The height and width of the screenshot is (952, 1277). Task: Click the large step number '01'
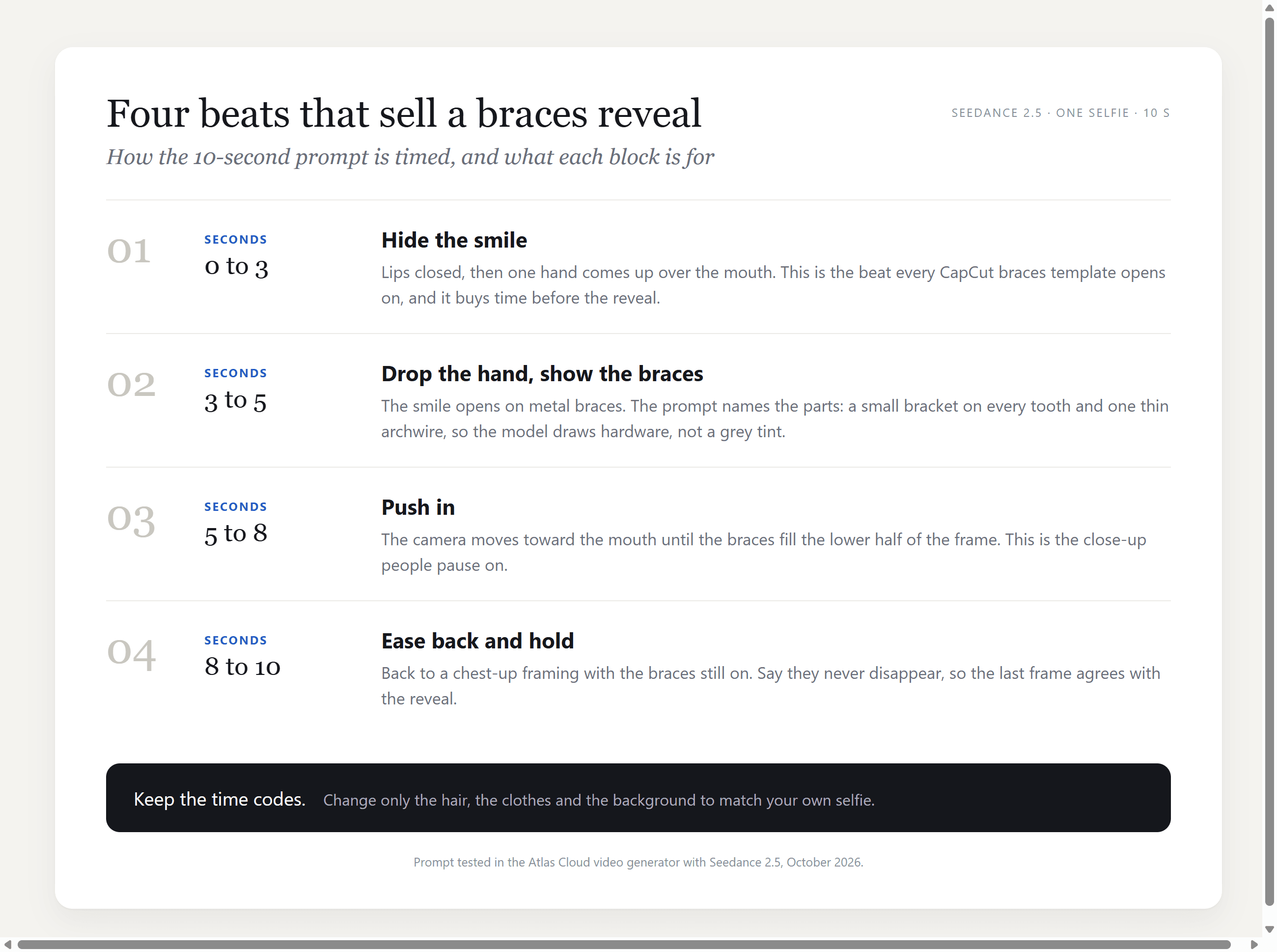pyautogui.click(x=129, y=251)
